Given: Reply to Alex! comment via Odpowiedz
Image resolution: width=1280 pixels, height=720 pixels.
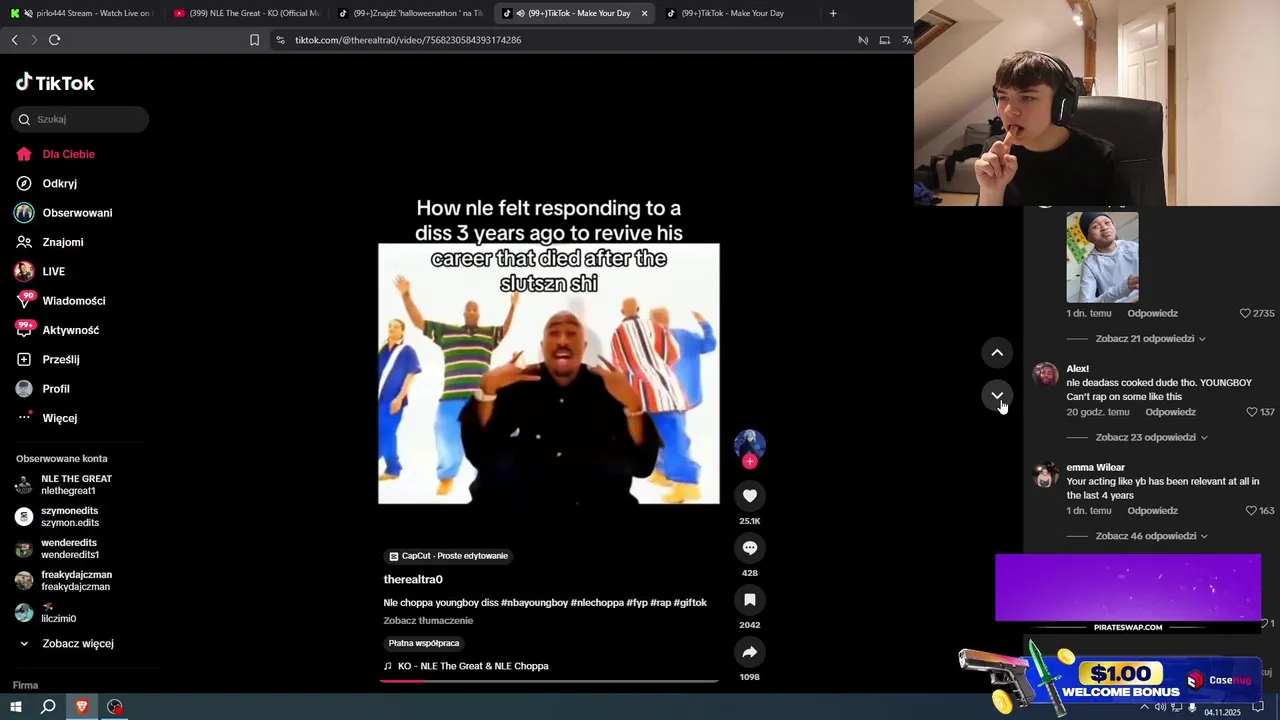Looking at the screenshot, I should 1170,412.
